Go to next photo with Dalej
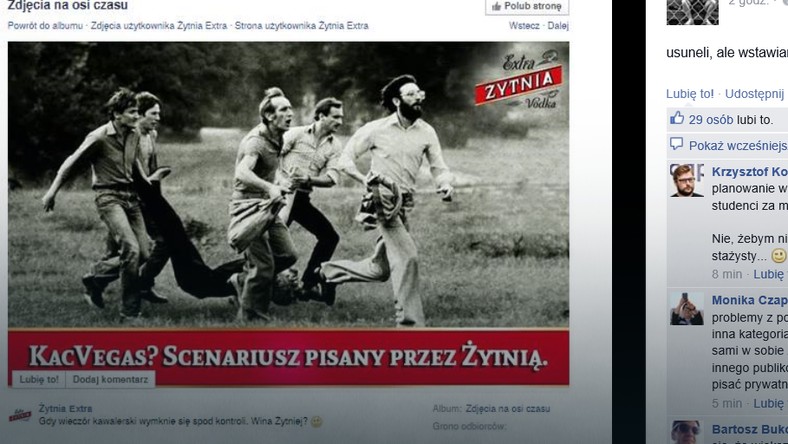The width and height of the screenshot is (788, 444). click(558, 26)
